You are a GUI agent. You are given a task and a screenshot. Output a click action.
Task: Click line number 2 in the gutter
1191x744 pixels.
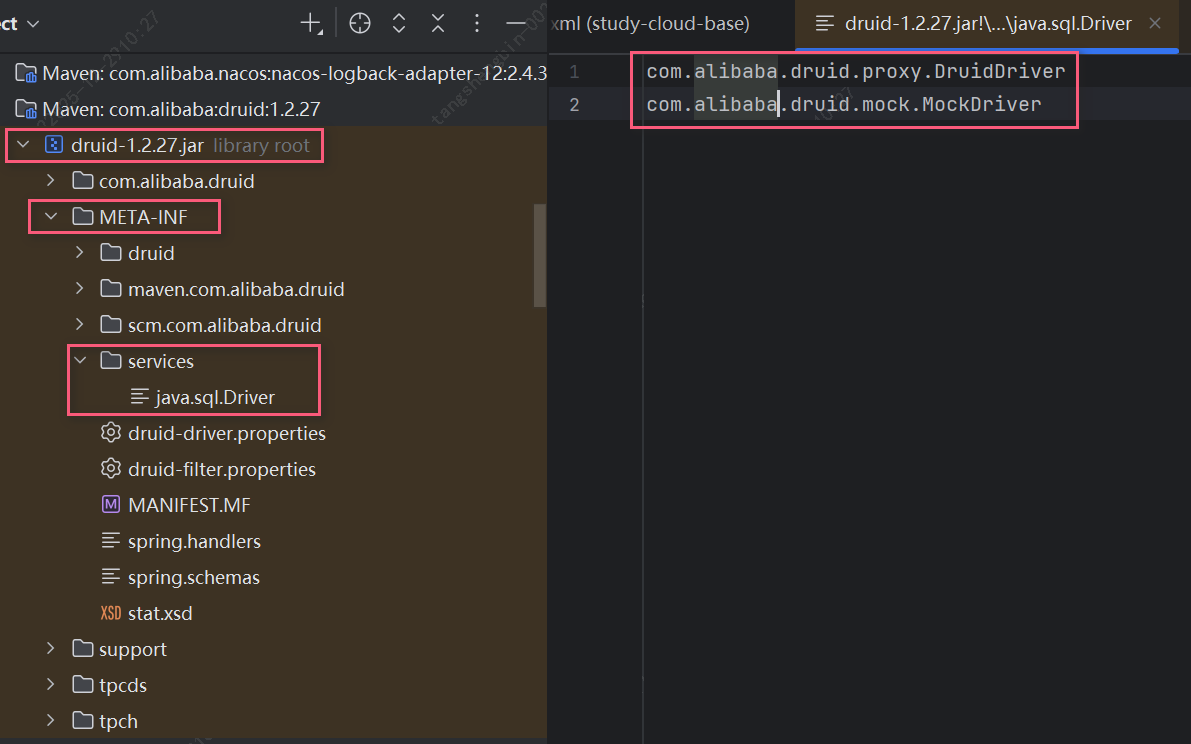(574, 105)
